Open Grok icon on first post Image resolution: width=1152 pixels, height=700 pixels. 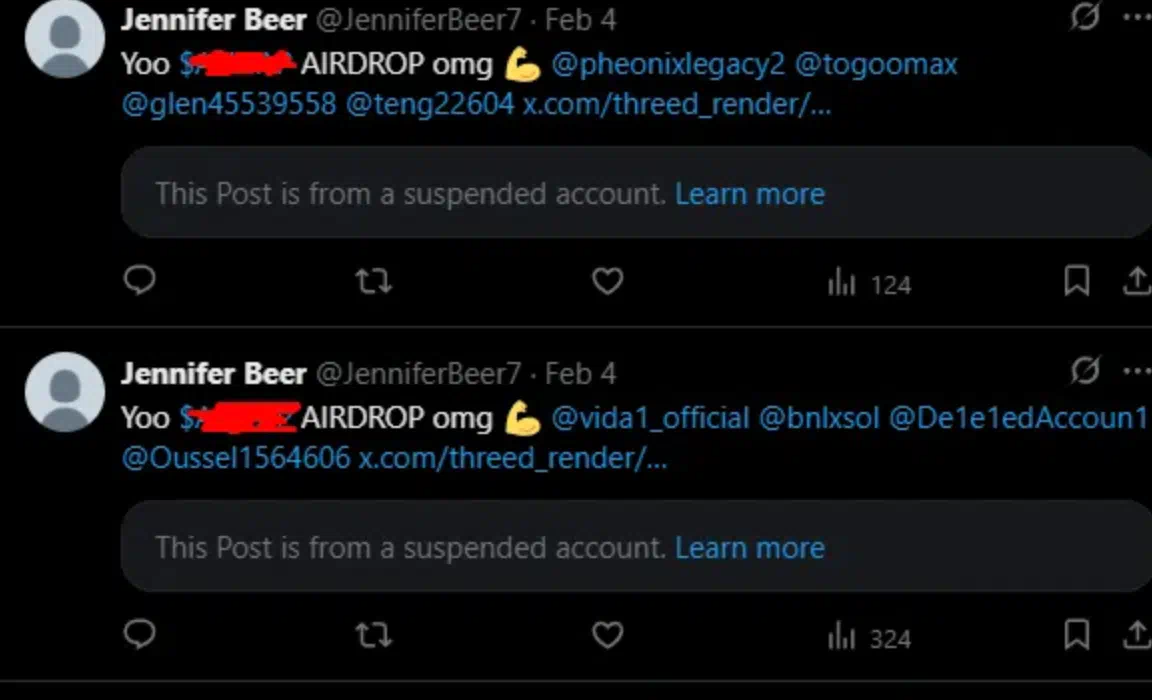point(1085,16)
